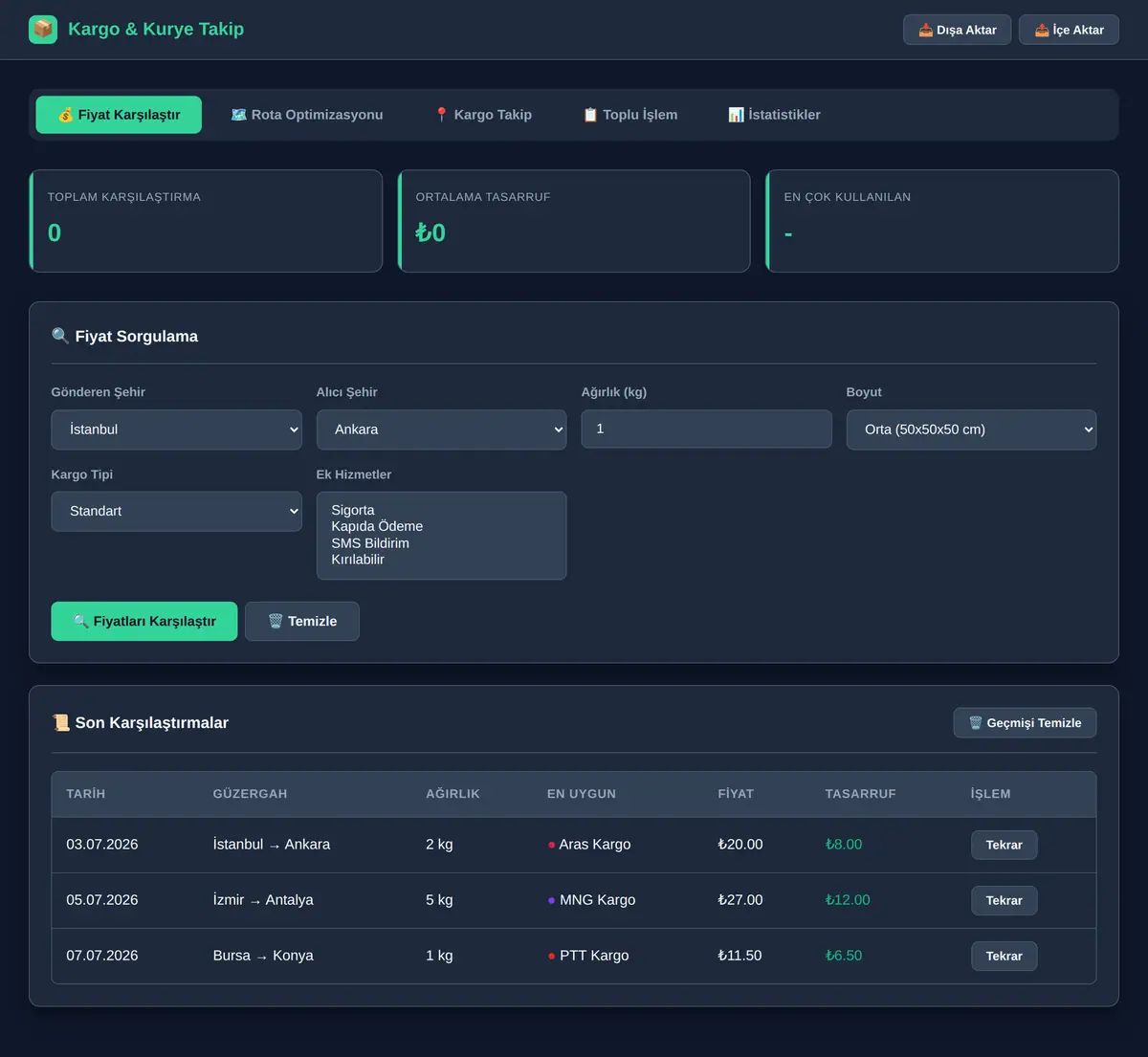Open the Alıcı Şehir Ankara dropdown

coord(441,429)
